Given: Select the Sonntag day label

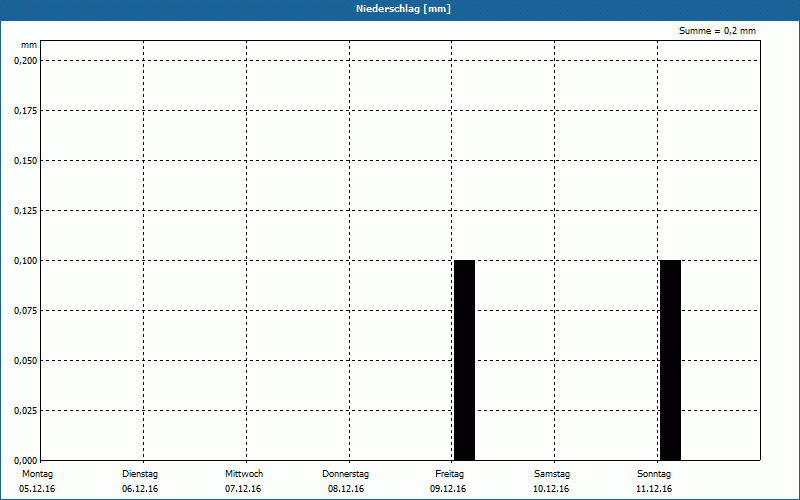Looking at the screenshot, I should pos(654,474).
